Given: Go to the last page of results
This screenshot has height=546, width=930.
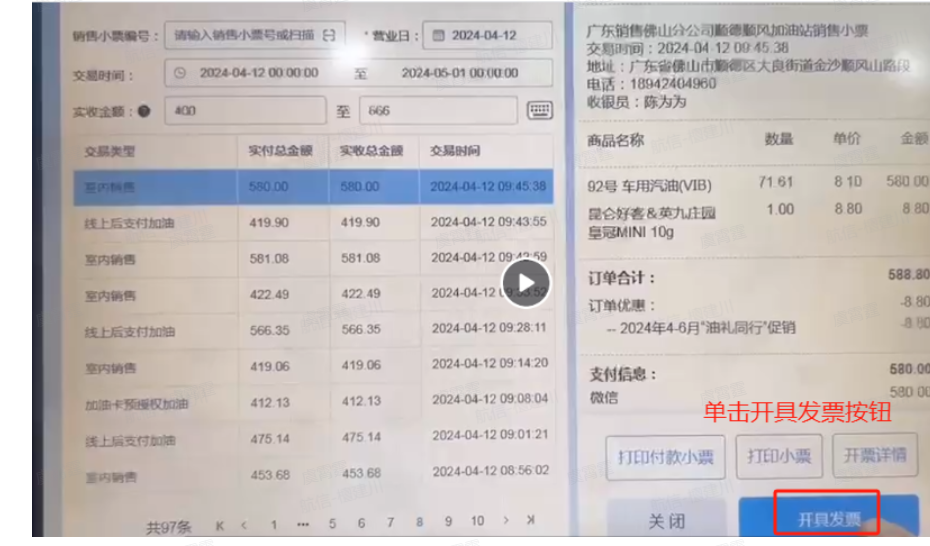Looking at the screenshot, I should [531, 521].
